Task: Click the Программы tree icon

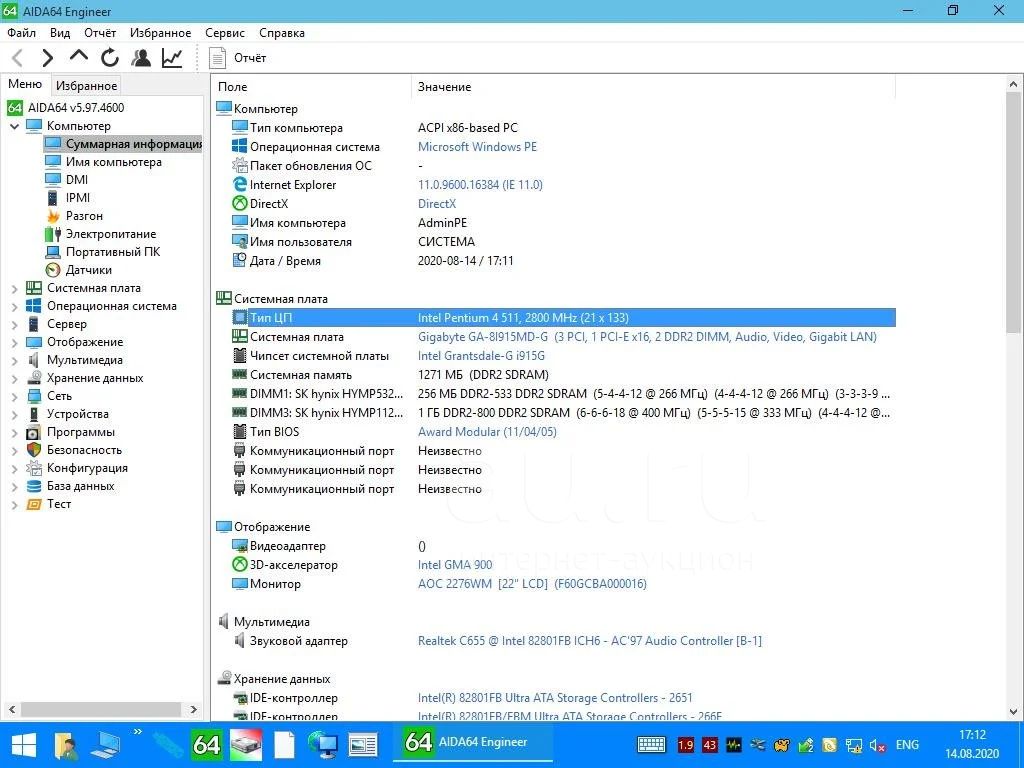Action: 34,432
